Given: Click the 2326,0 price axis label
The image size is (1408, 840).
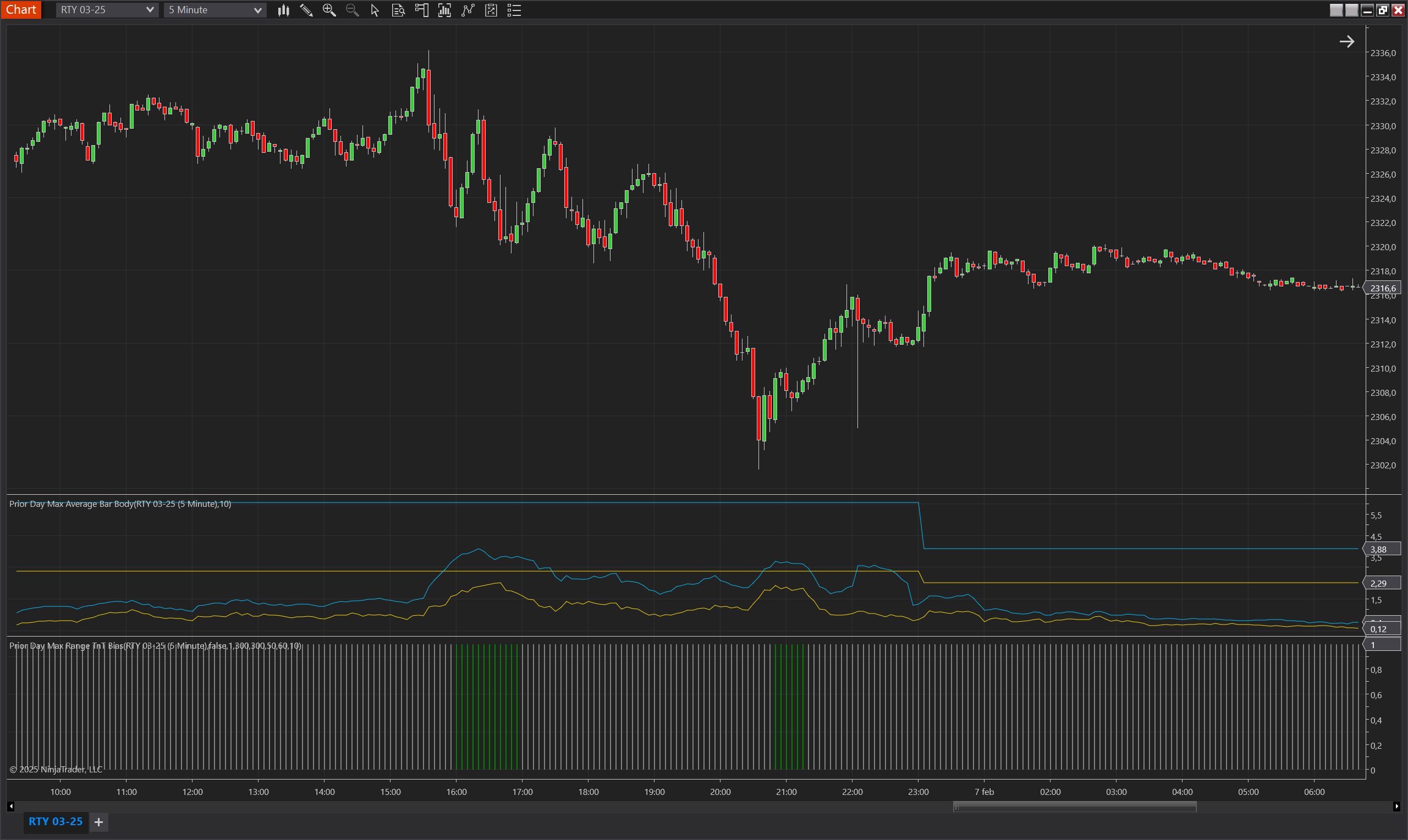Looking at the screenshot, I should point(1383,174).
